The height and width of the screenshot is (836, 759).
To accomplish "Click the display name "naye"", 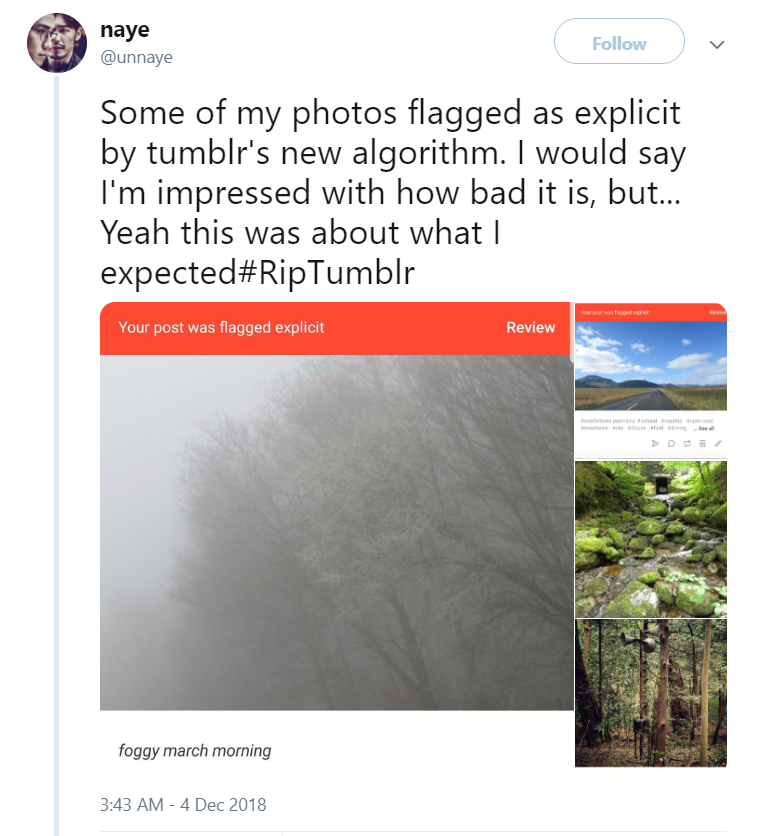I will coord(125,30).
